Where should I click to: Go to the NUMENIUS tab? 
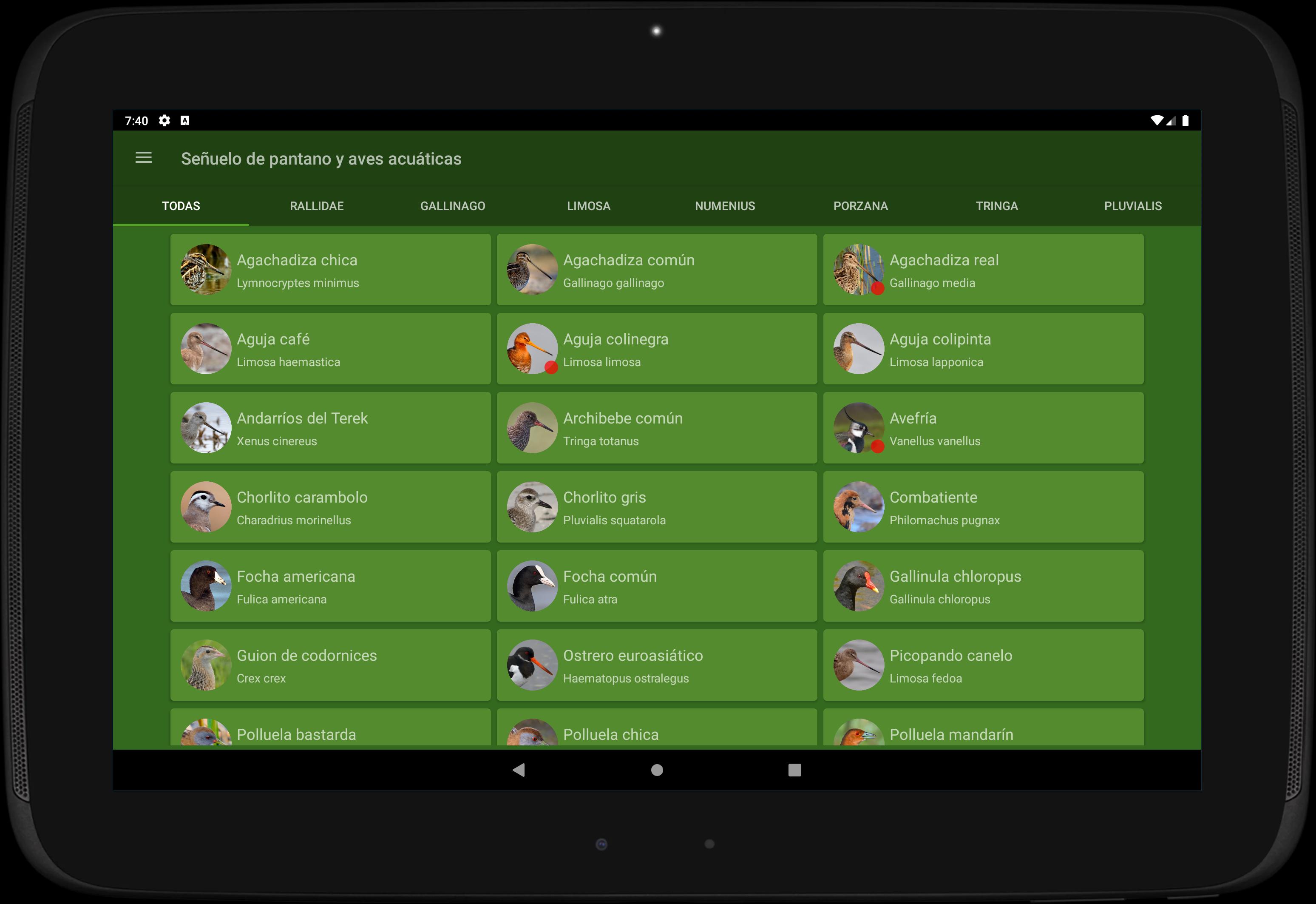(725, 206)
